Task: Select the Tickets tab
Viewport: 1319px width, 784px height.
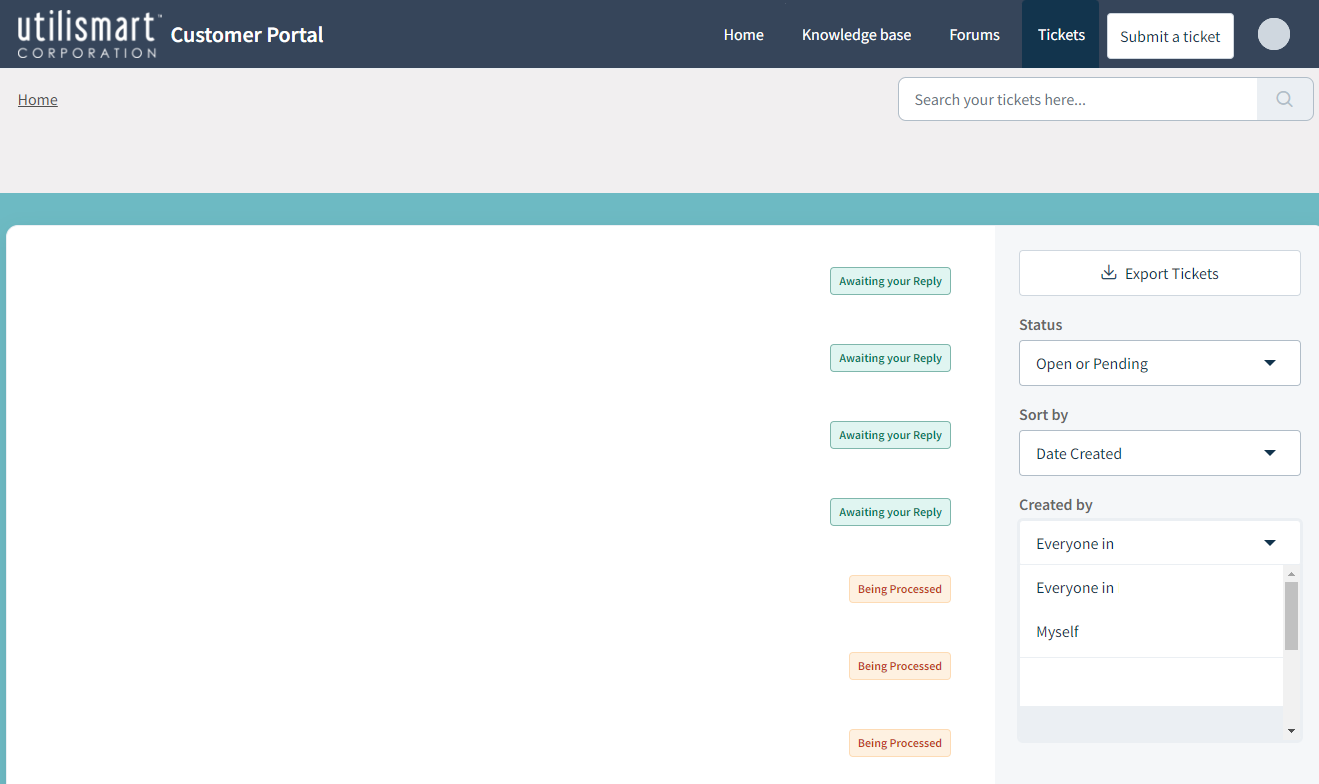Action: [1061, 34]
